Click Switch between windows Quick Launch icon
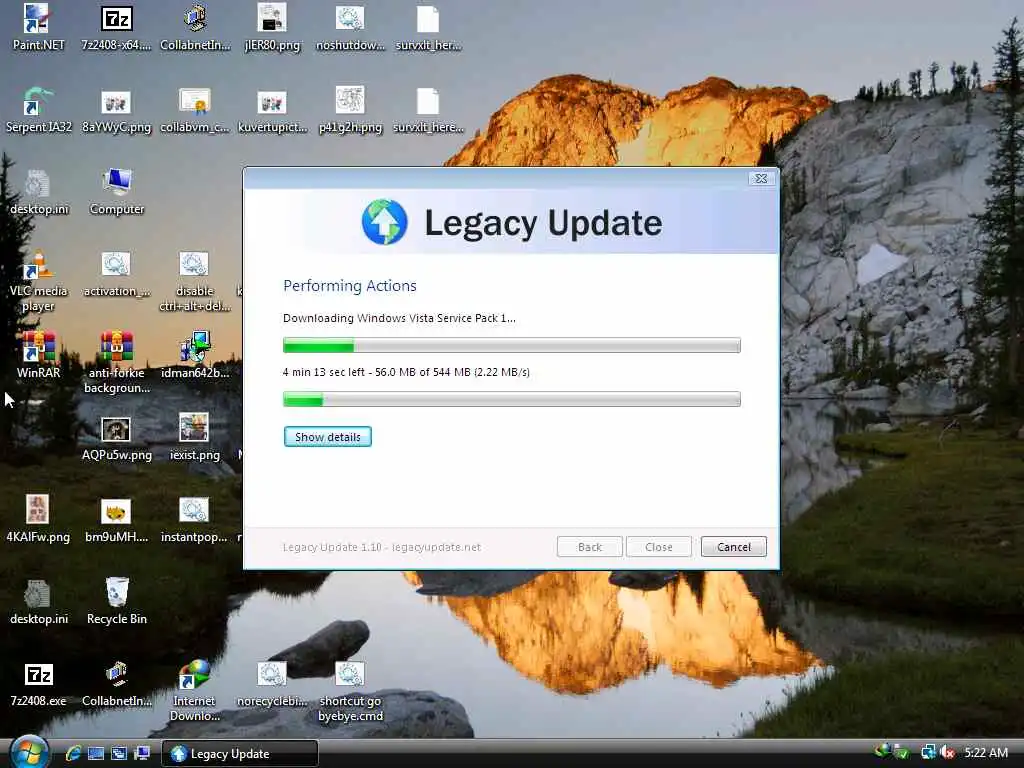The height and width of the screenshot is (768, 1024). 119,753
